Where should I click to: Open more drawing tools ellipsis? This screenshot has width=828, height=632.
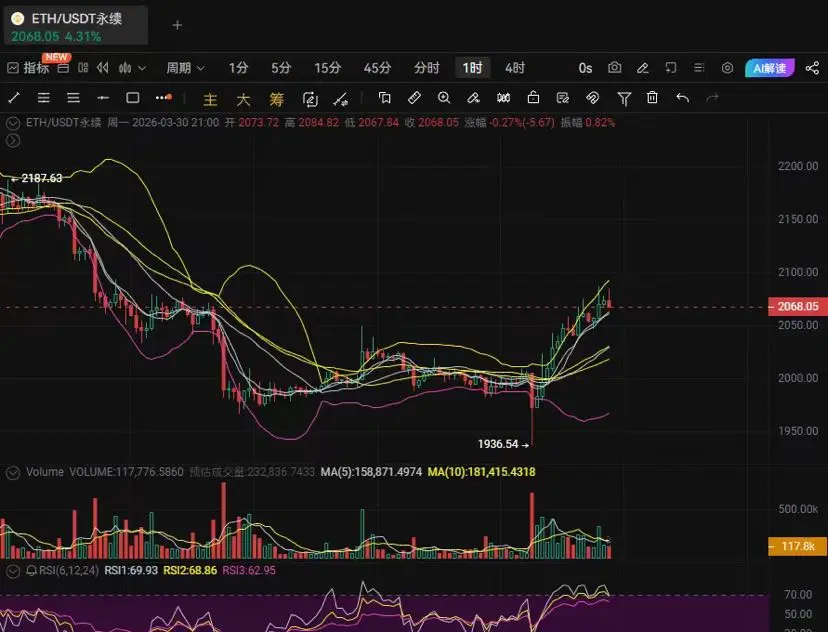tap(164, 98)
